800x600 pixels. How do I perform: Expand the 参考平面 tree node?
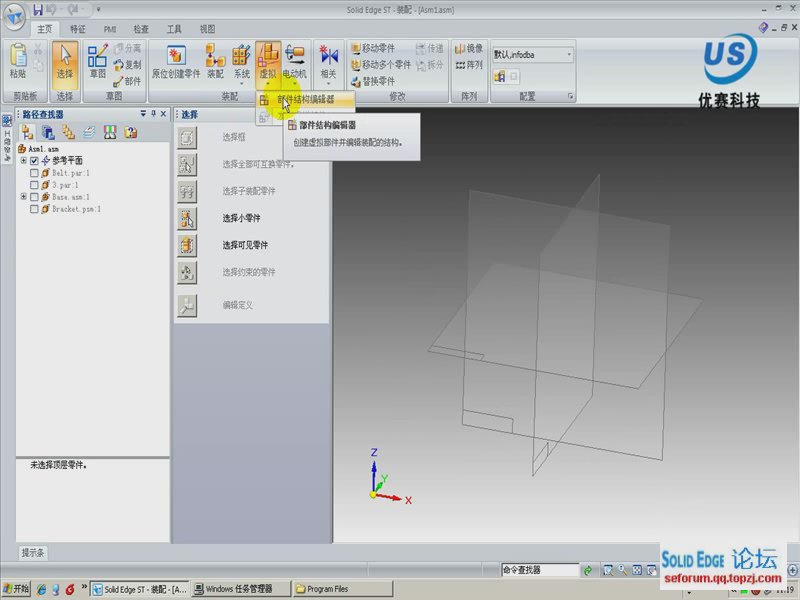[x=23, y=161]
